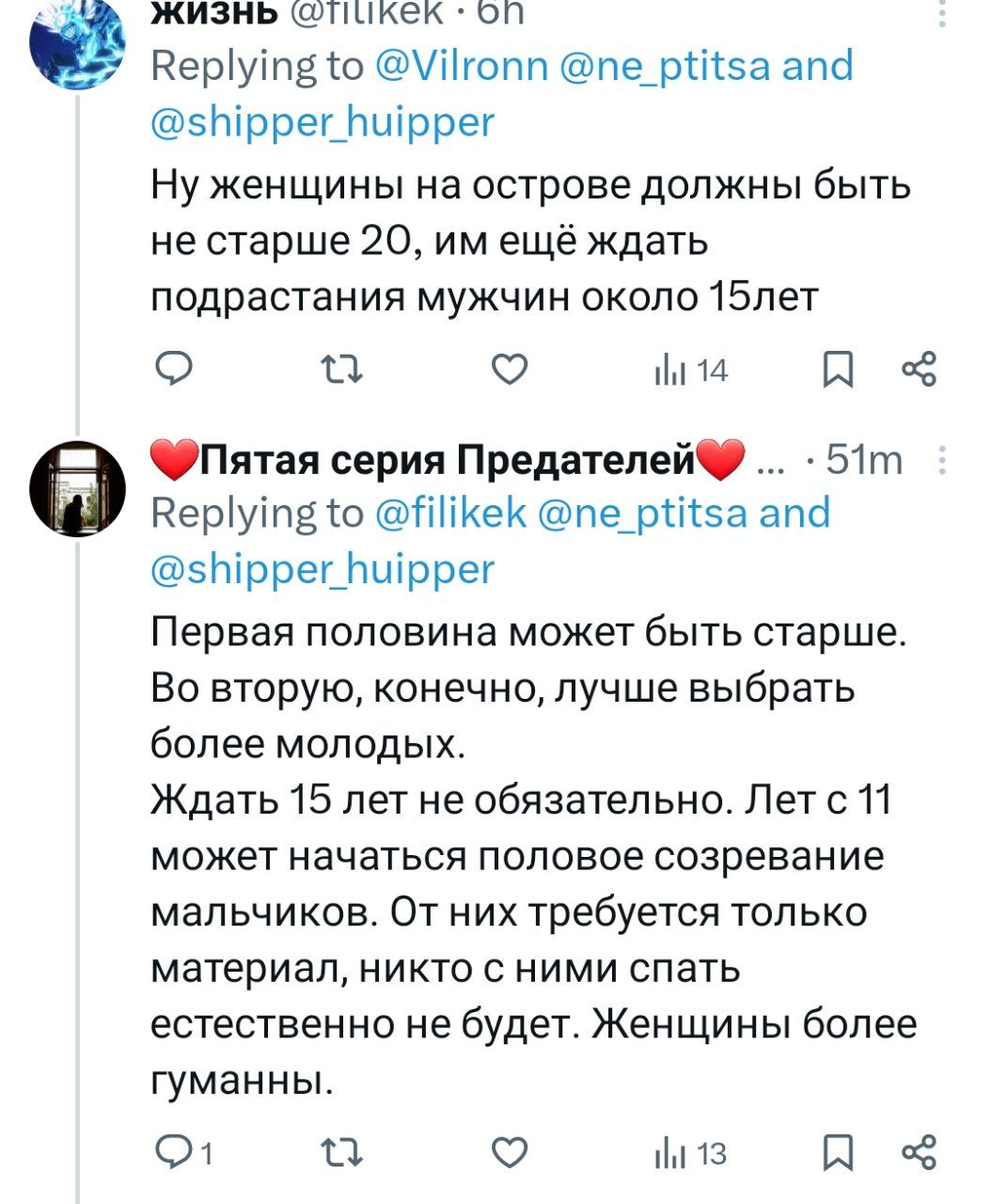Screen dimensions: 991x1204
Task: Share the first tweet
Action: pos(919,372)
